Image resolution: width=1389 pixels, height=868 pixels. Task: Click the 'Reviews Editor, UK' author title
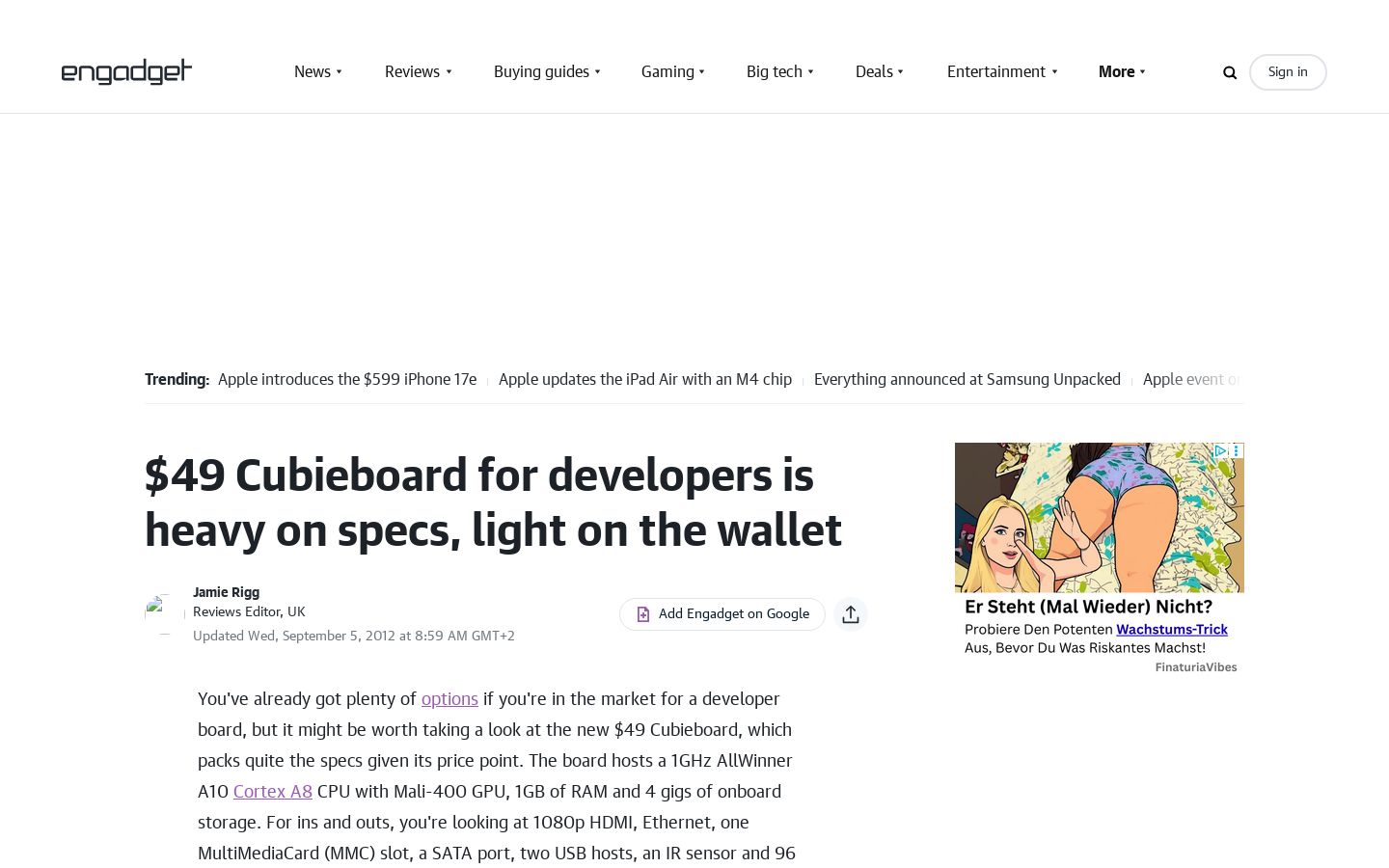[249, 611]
